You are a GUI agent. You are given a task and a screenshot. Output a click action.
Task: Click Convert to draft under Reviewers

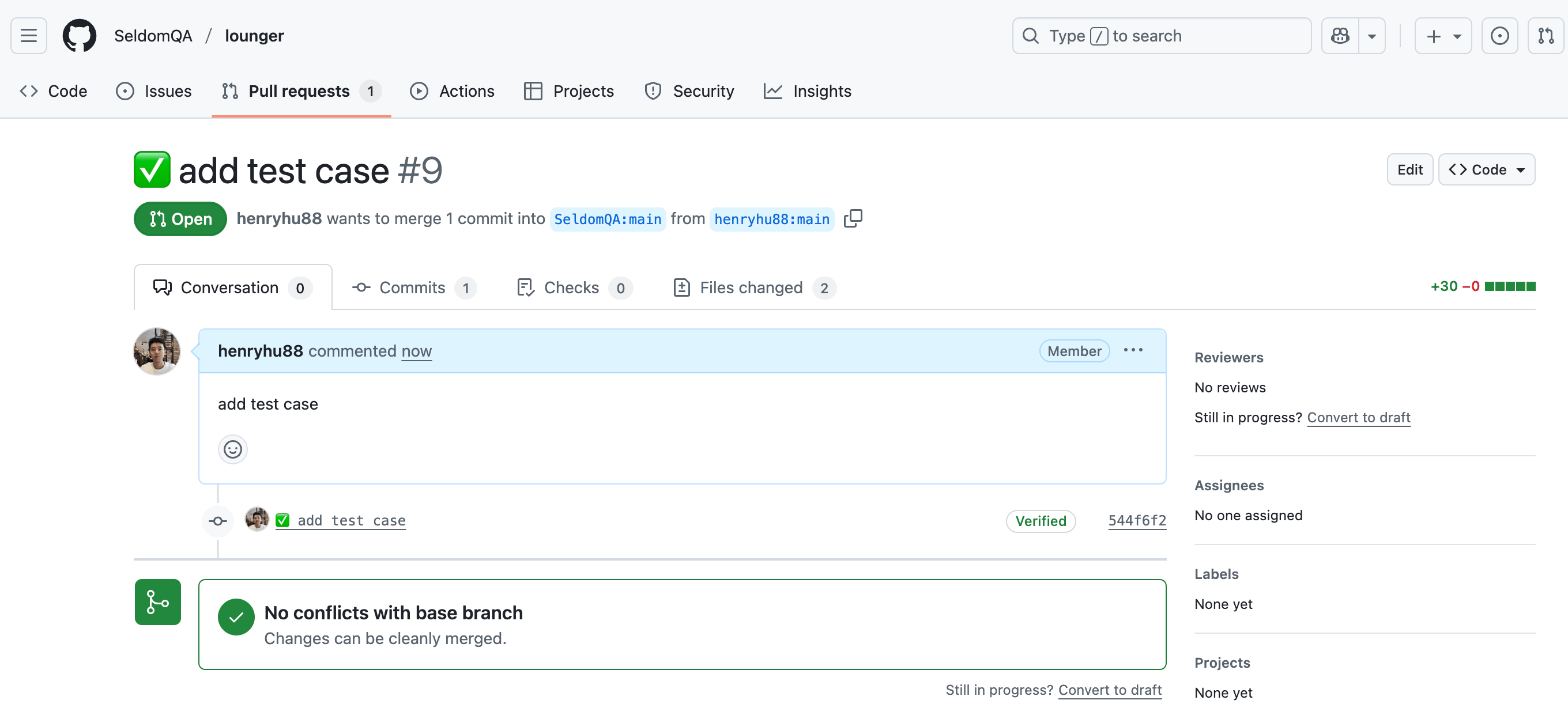tap(1358, 417)
